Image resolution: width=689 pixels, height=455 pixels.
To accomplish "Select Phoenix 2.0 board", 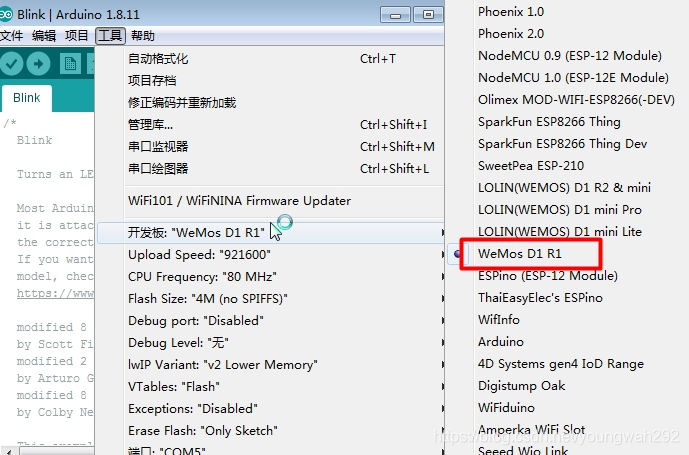I will pos(511,34).
